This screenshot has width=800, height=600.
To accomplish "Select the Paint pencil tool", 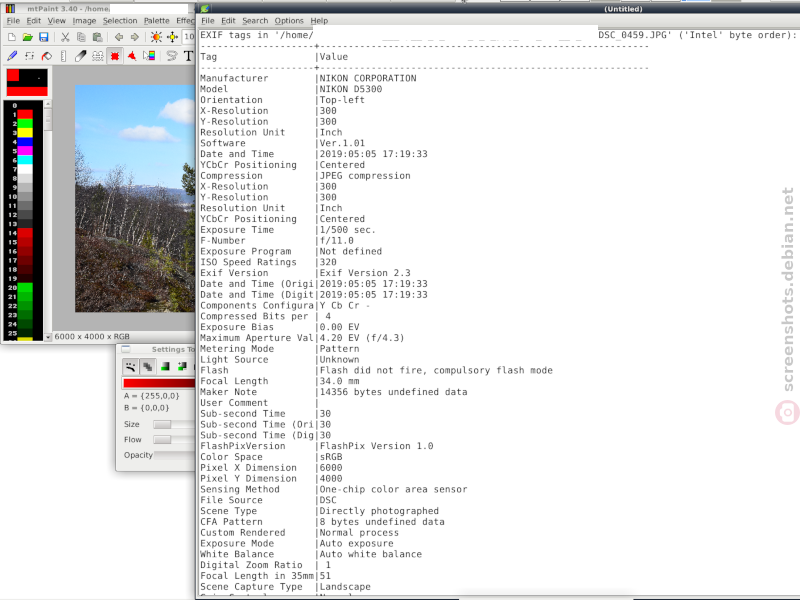I will [12, 56].
